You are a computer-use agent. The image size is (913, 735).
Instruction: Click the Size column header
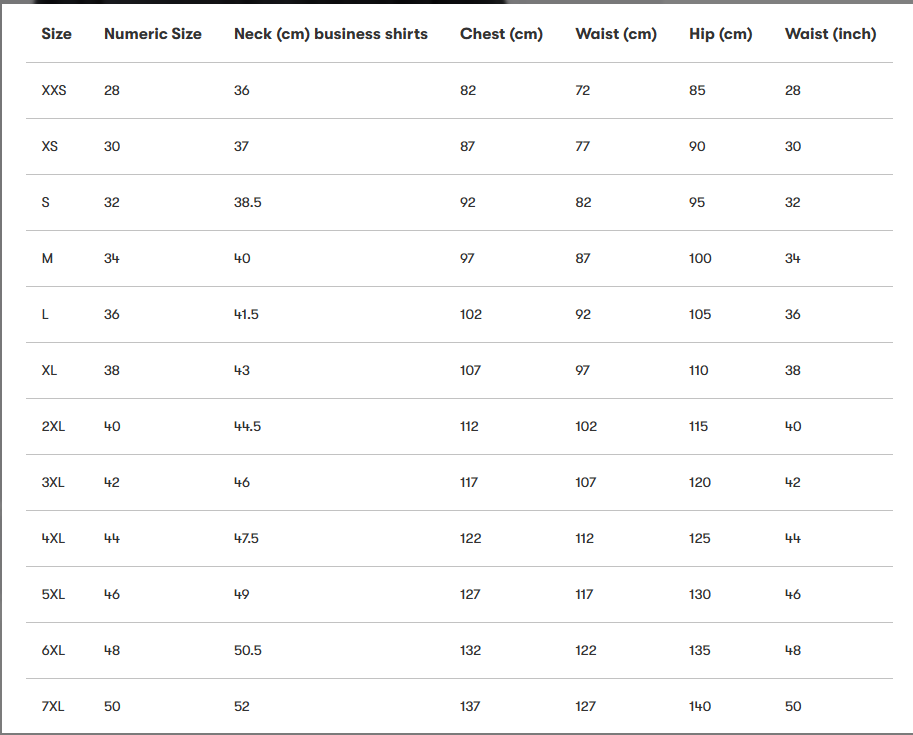[x=56, y=34]
